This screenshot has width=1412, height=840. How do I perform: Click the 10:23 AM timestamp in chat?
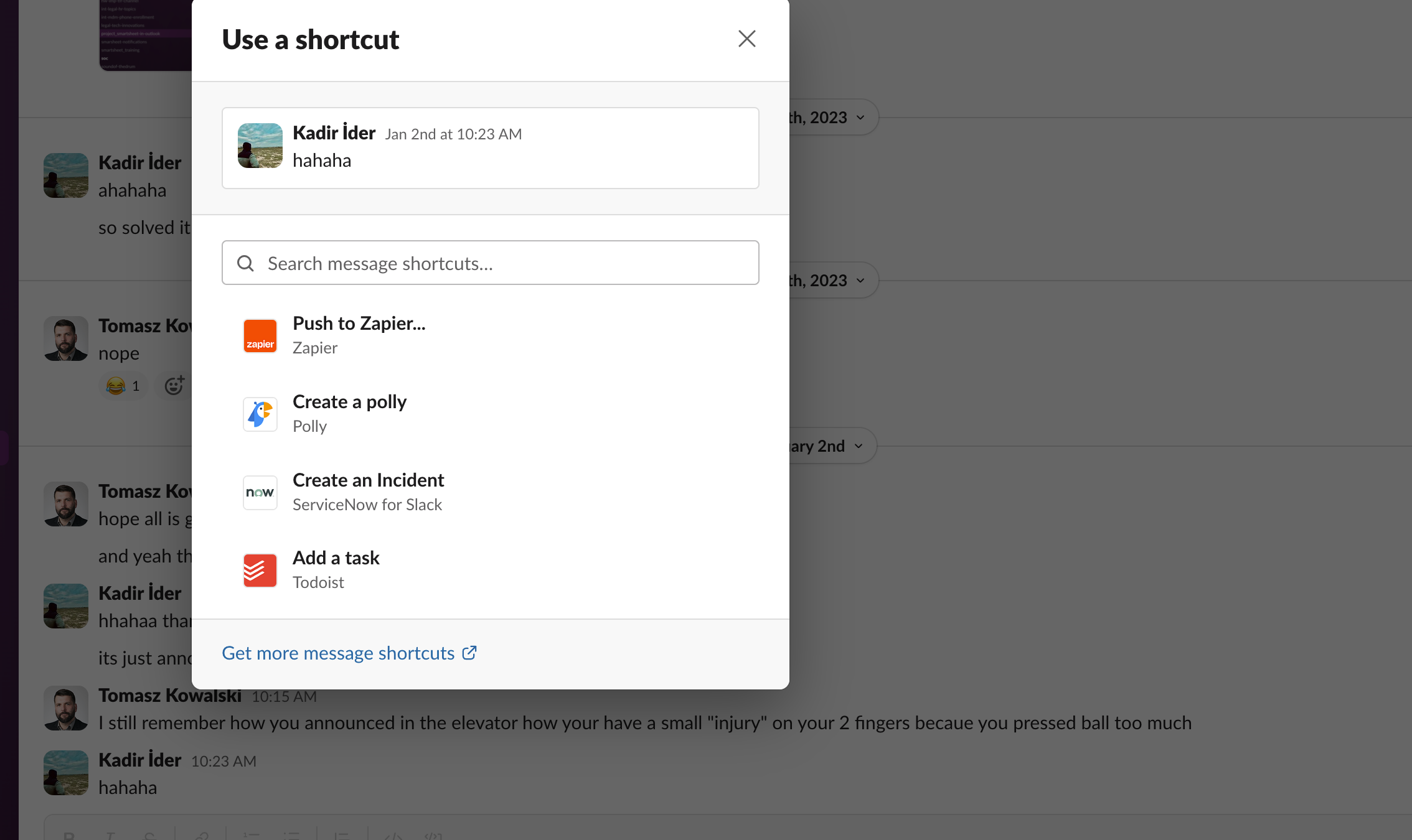click(224, 762)
